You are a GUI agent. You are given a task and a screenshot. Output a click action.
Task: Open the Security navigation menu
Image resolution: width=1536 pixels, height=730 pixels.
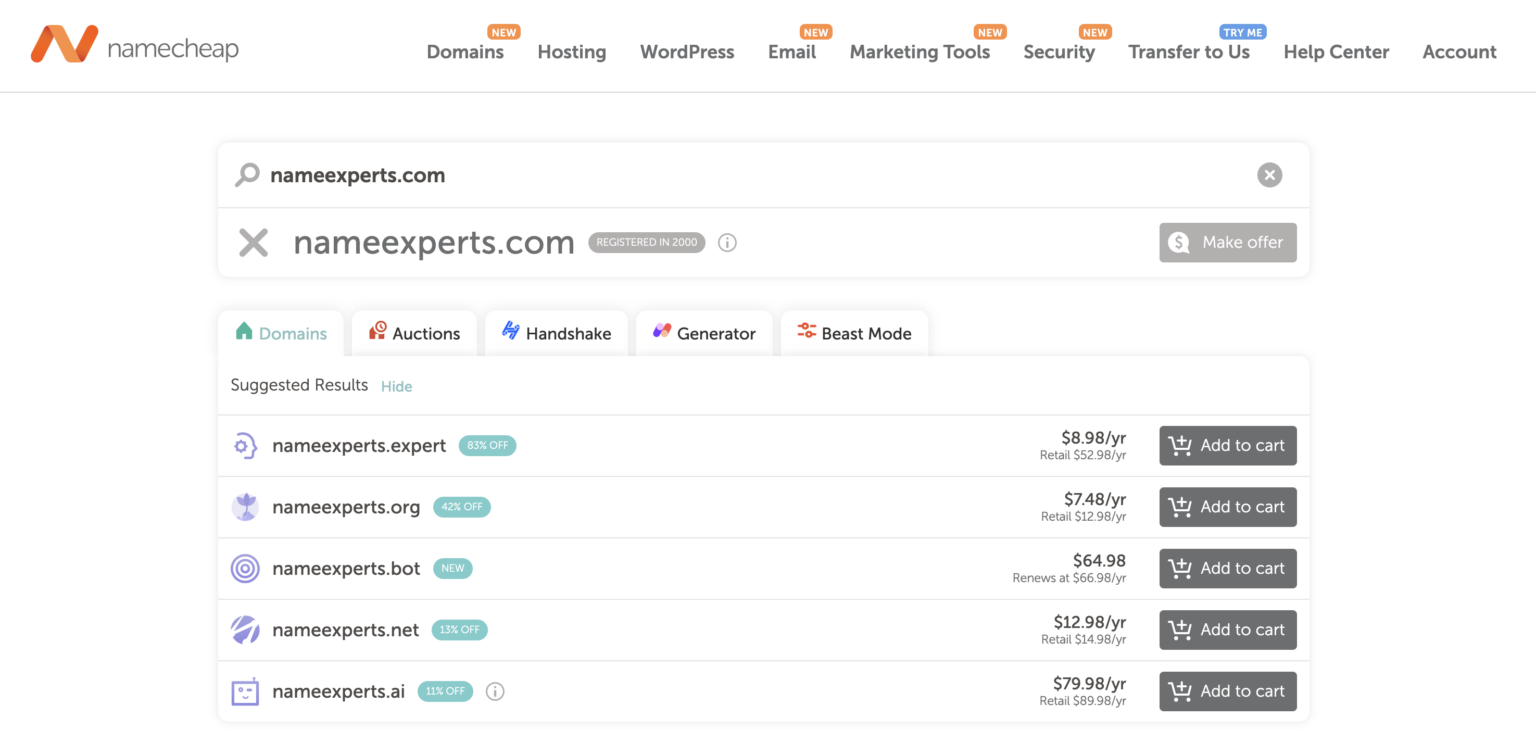tap(1059, 52)
